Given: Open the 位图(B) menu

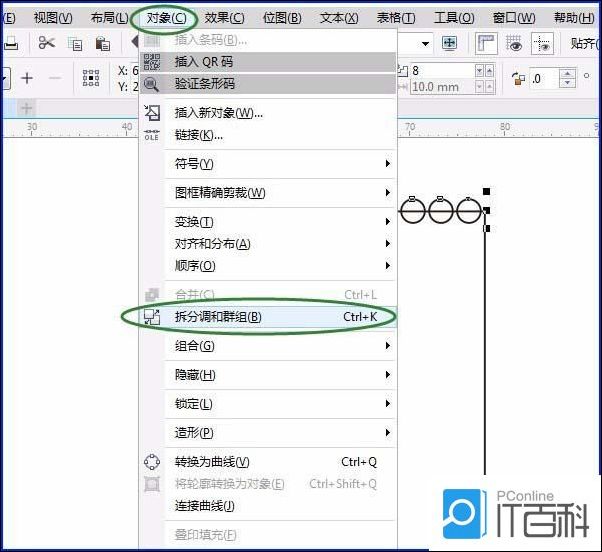Looking at the screenshot, I should 282,18.
